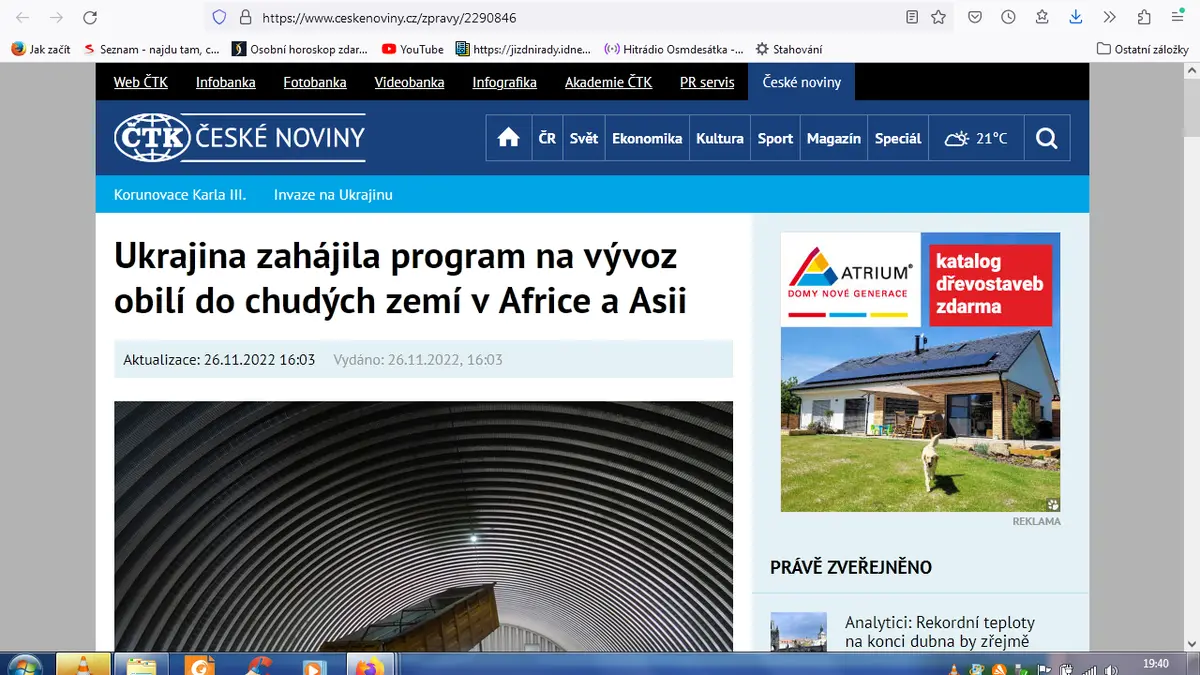Open the tracking protection shield icon

point(221,17)
